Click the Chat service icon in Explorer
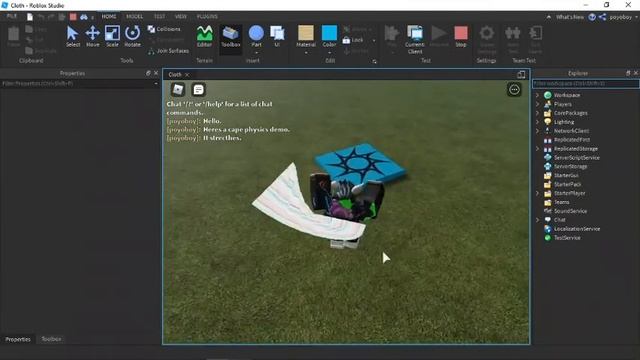The image size is (640, 360). pos(548,220)
